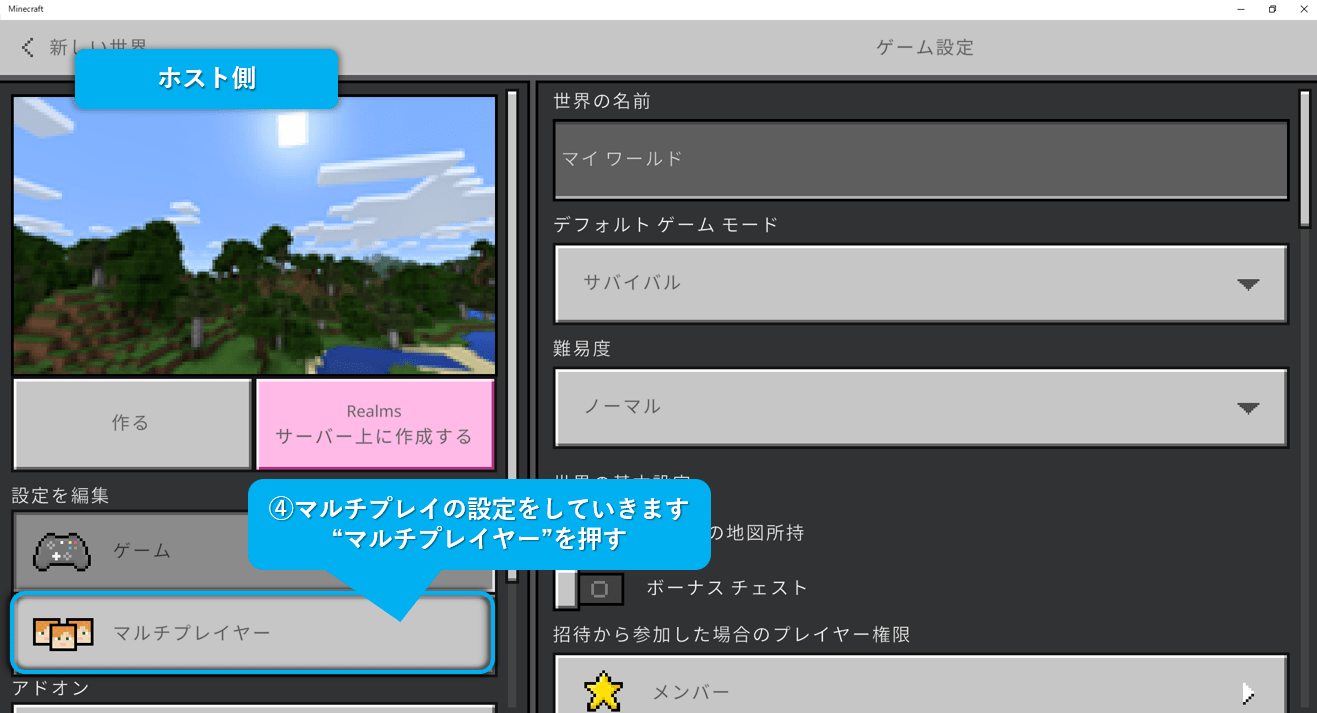Click the 招待から参加した場合のプレイヤー権限 label
The height and width of the screenshot is (713, 1317).
click(x=732, y=635)
